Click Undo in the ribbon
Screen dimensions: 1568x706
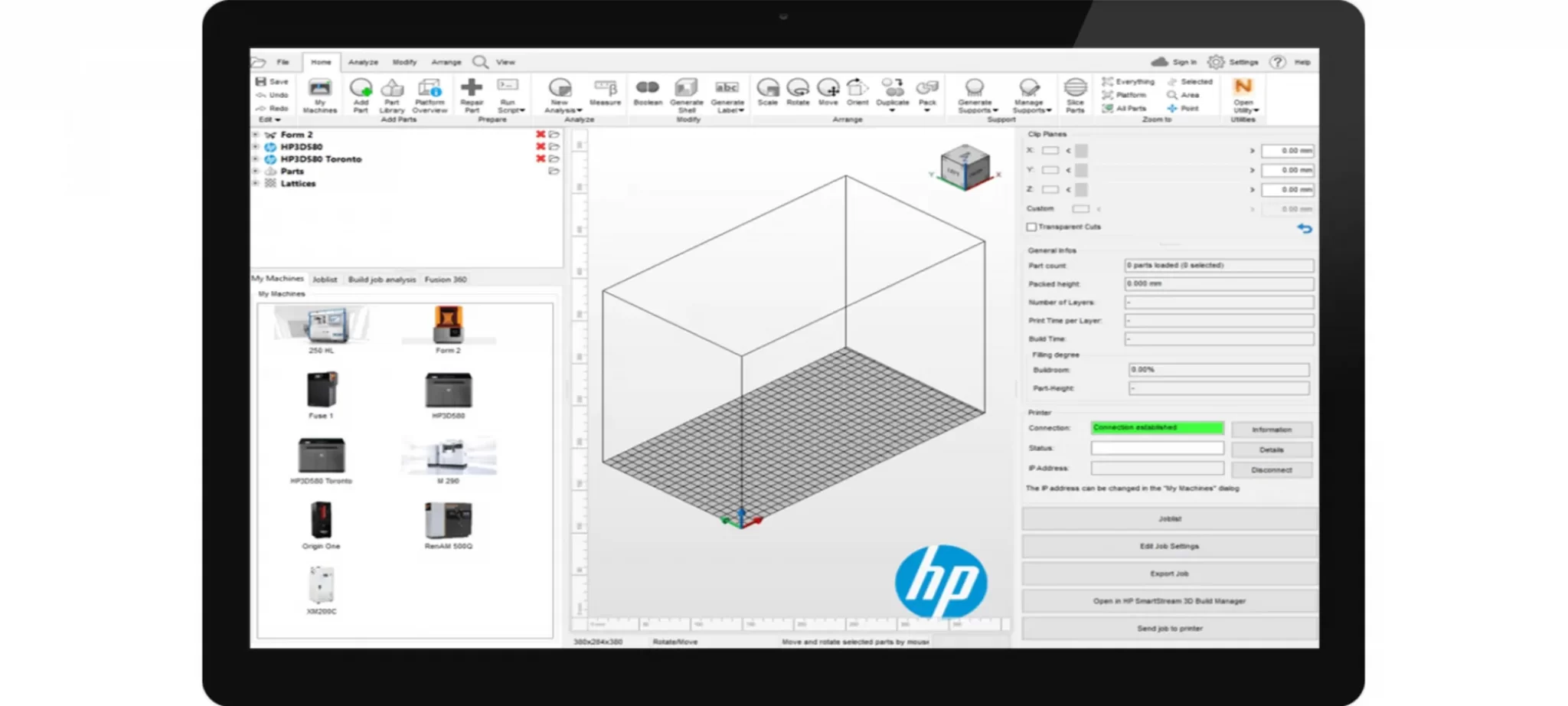pos(272,95)
